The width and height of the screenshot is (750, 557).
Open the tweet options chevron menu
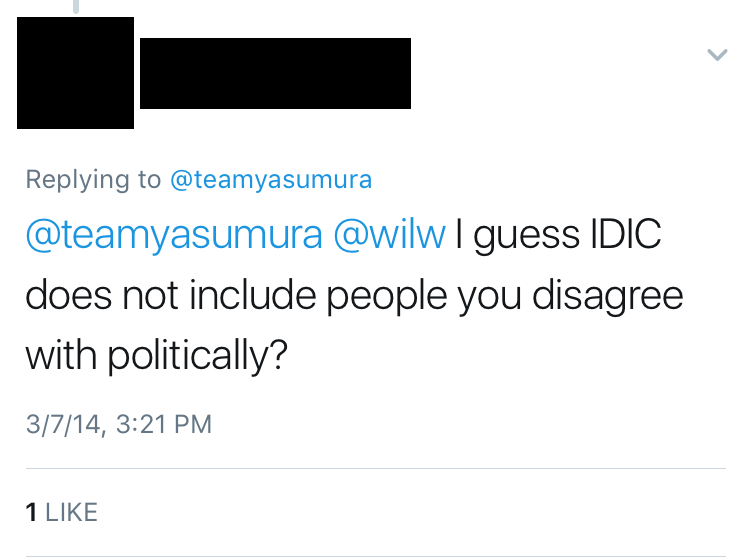tap(717, 55)
